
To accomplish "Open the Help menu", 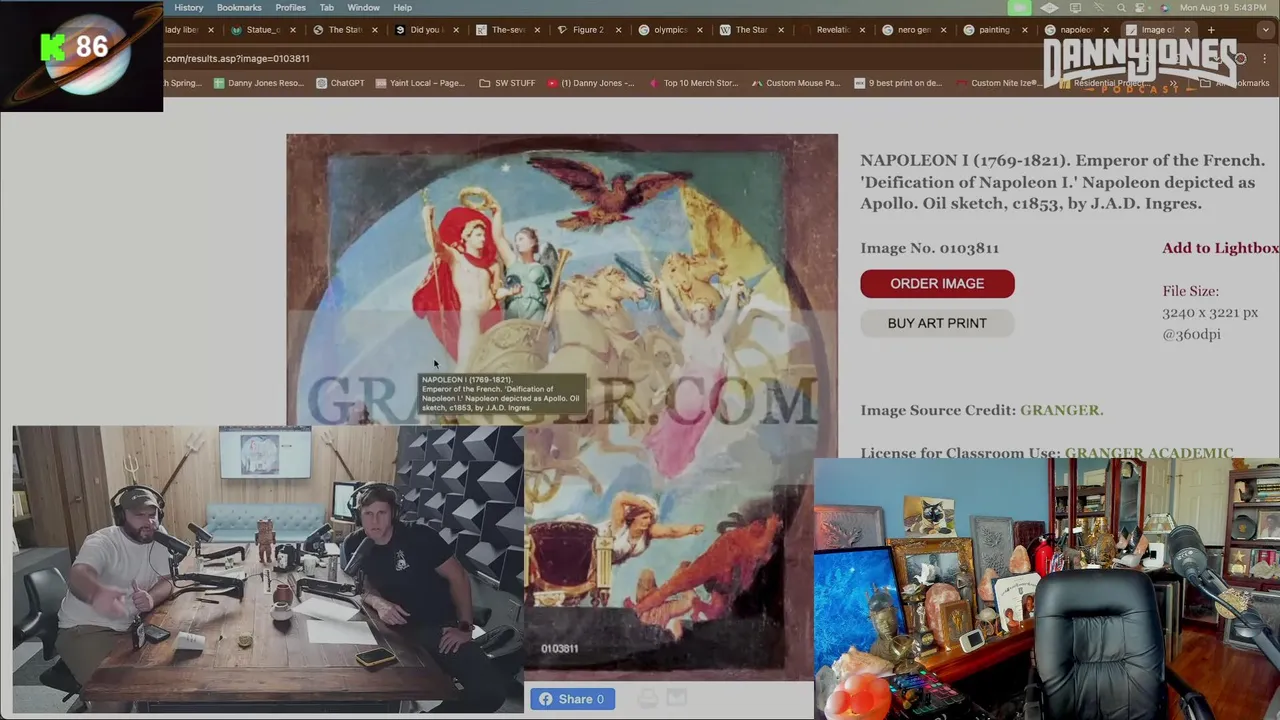I will coord(402,7).
